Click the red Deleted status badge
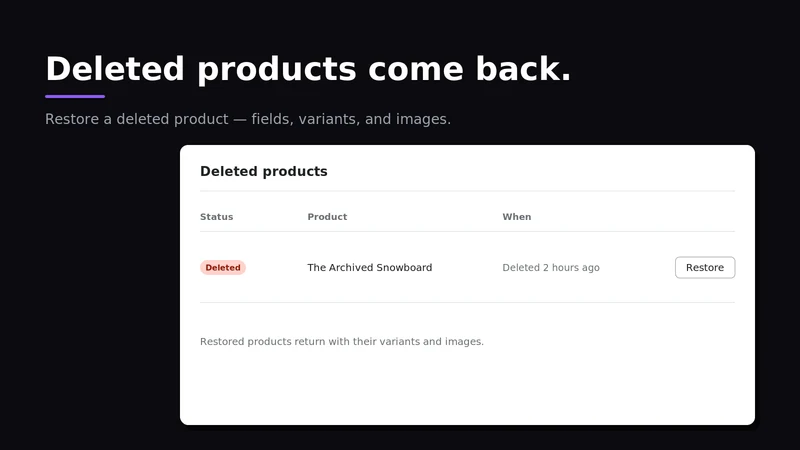800x450 pixels. point(223,267)
